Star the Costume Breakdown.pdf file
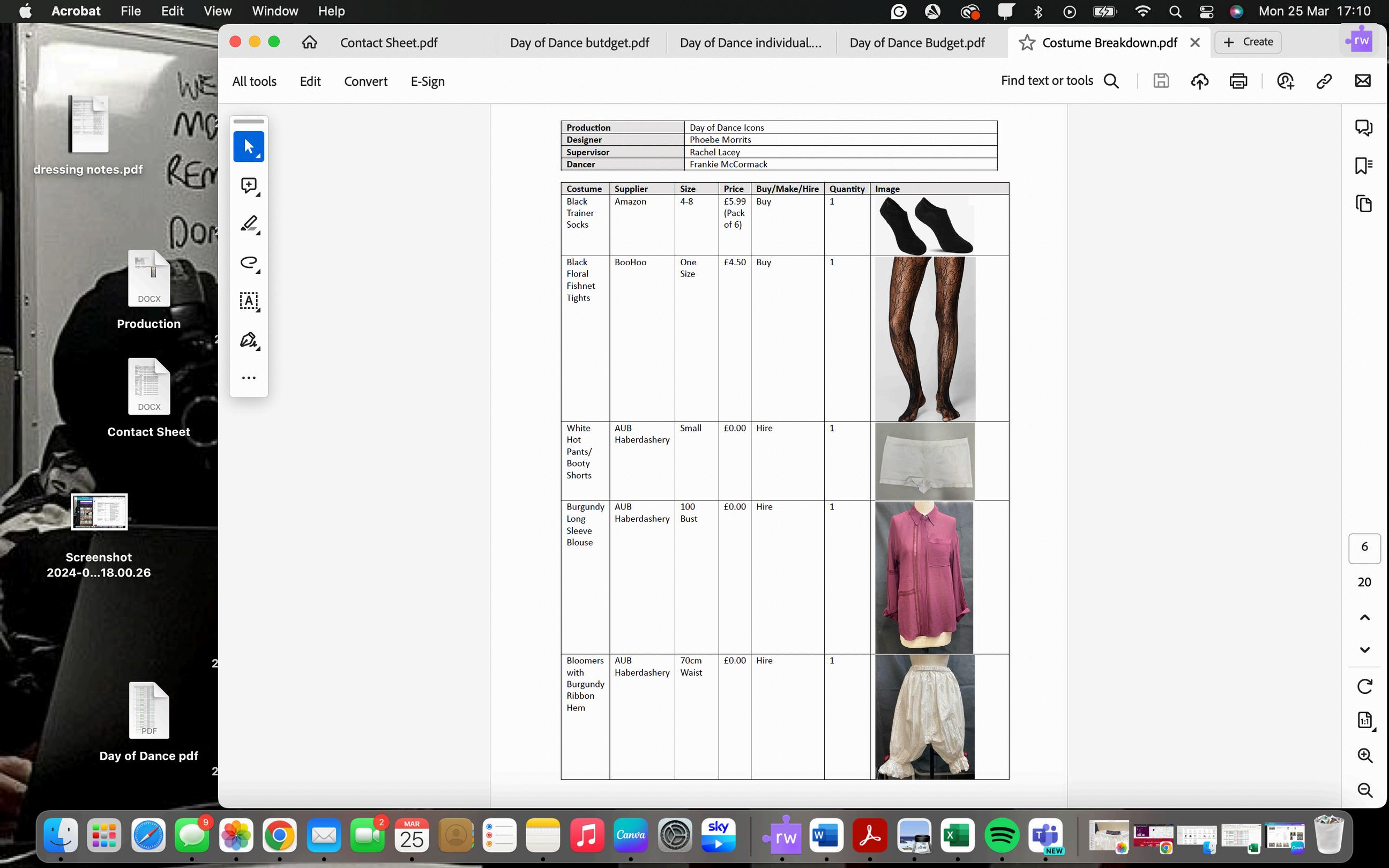 1027,42
